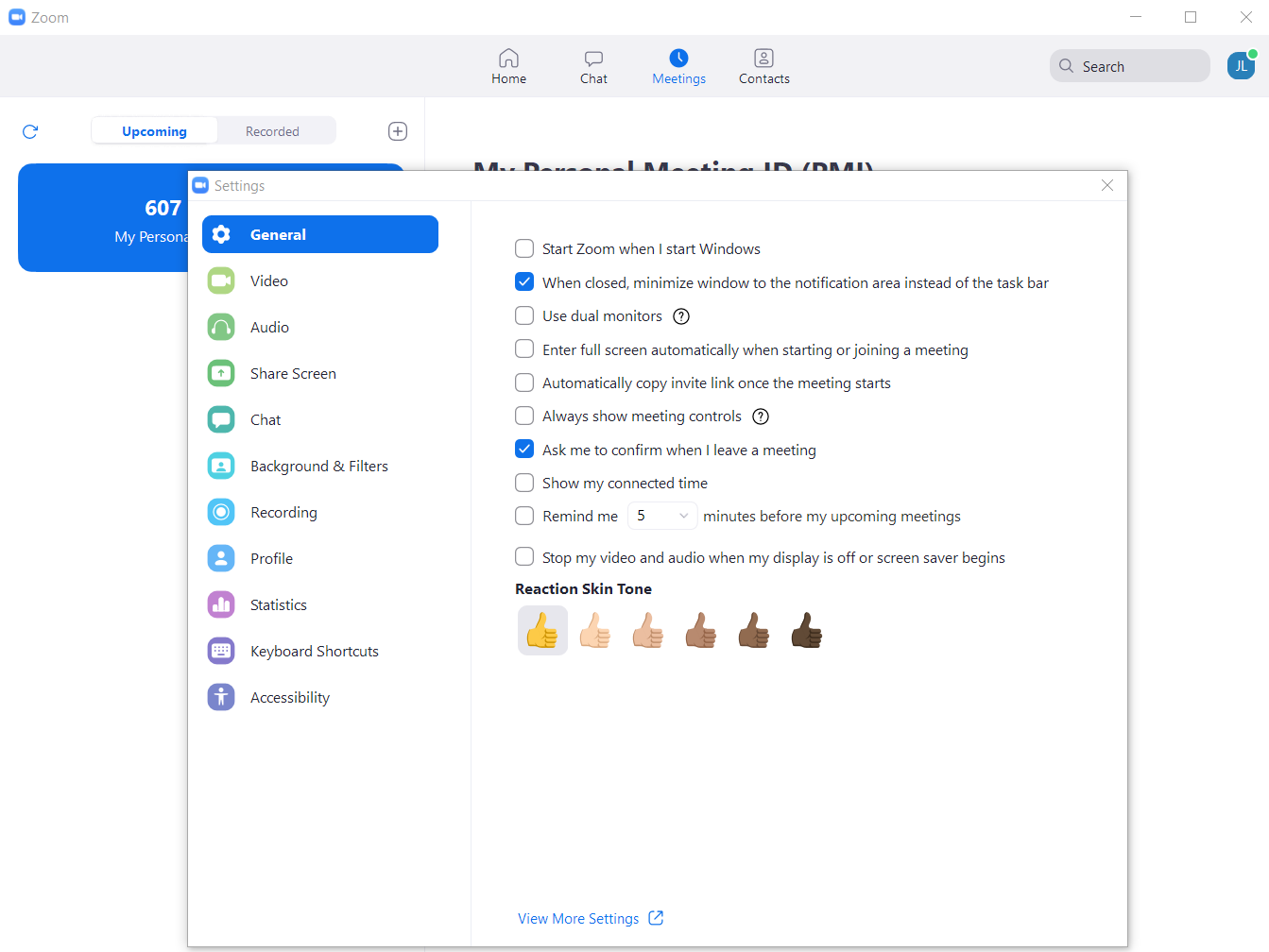
Task: Open Share Screen settings
Action: (x=320, y=373)
